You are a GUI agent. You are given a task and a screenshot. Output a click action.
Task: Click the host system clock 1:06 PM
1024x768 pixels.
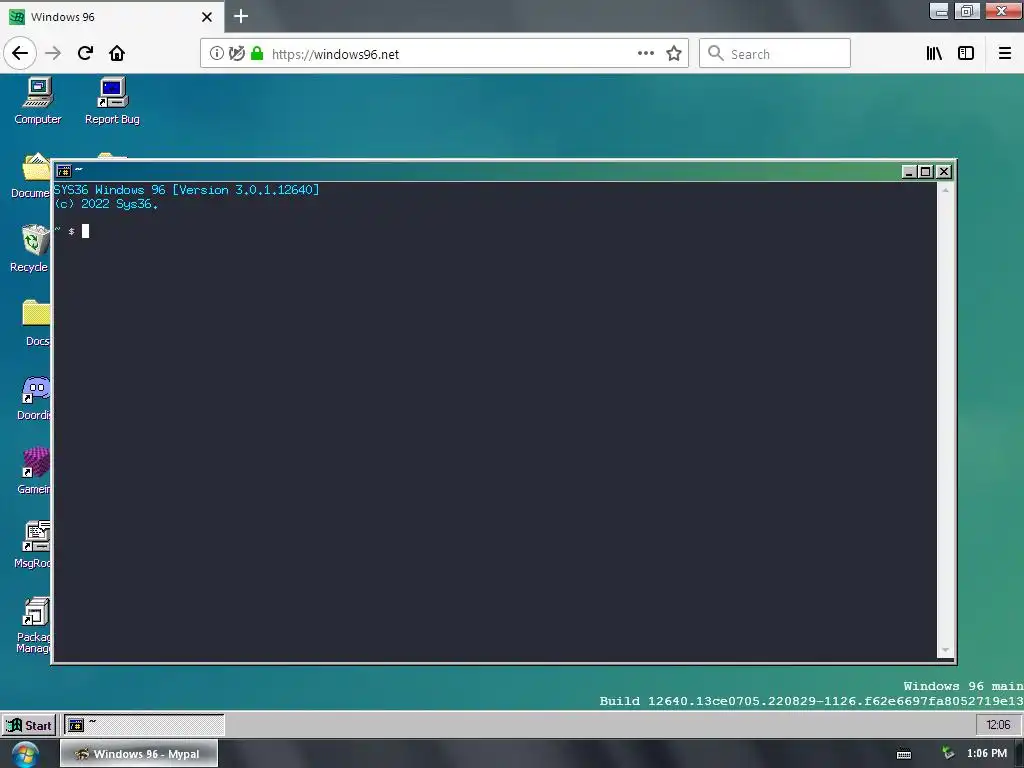pos(987,754)
